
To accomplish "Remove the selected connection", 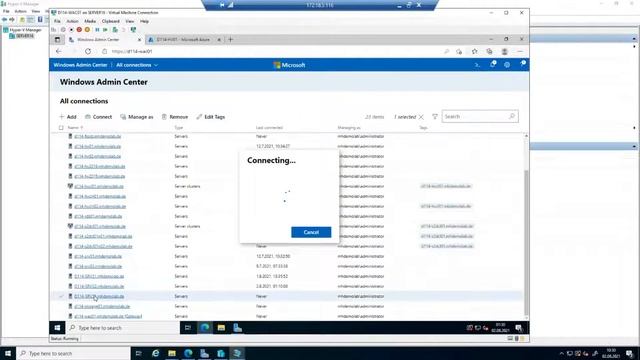I will click(175, 117).
